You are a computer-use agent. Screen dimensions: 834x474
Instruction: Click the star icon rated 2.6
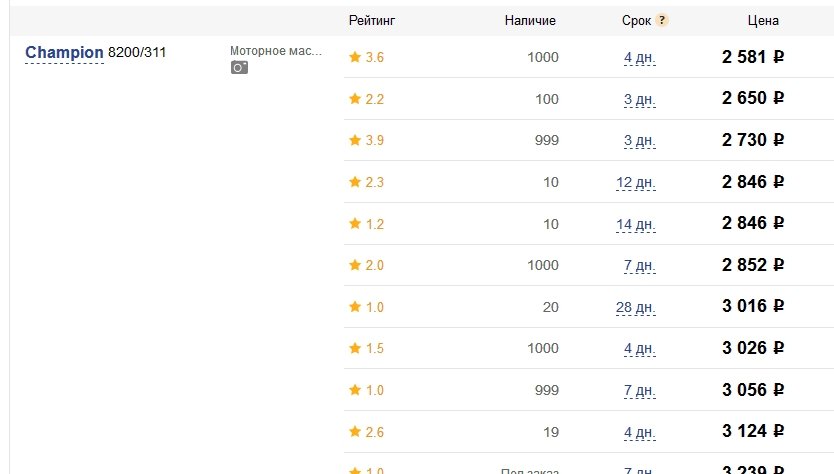tap(355, 431)
